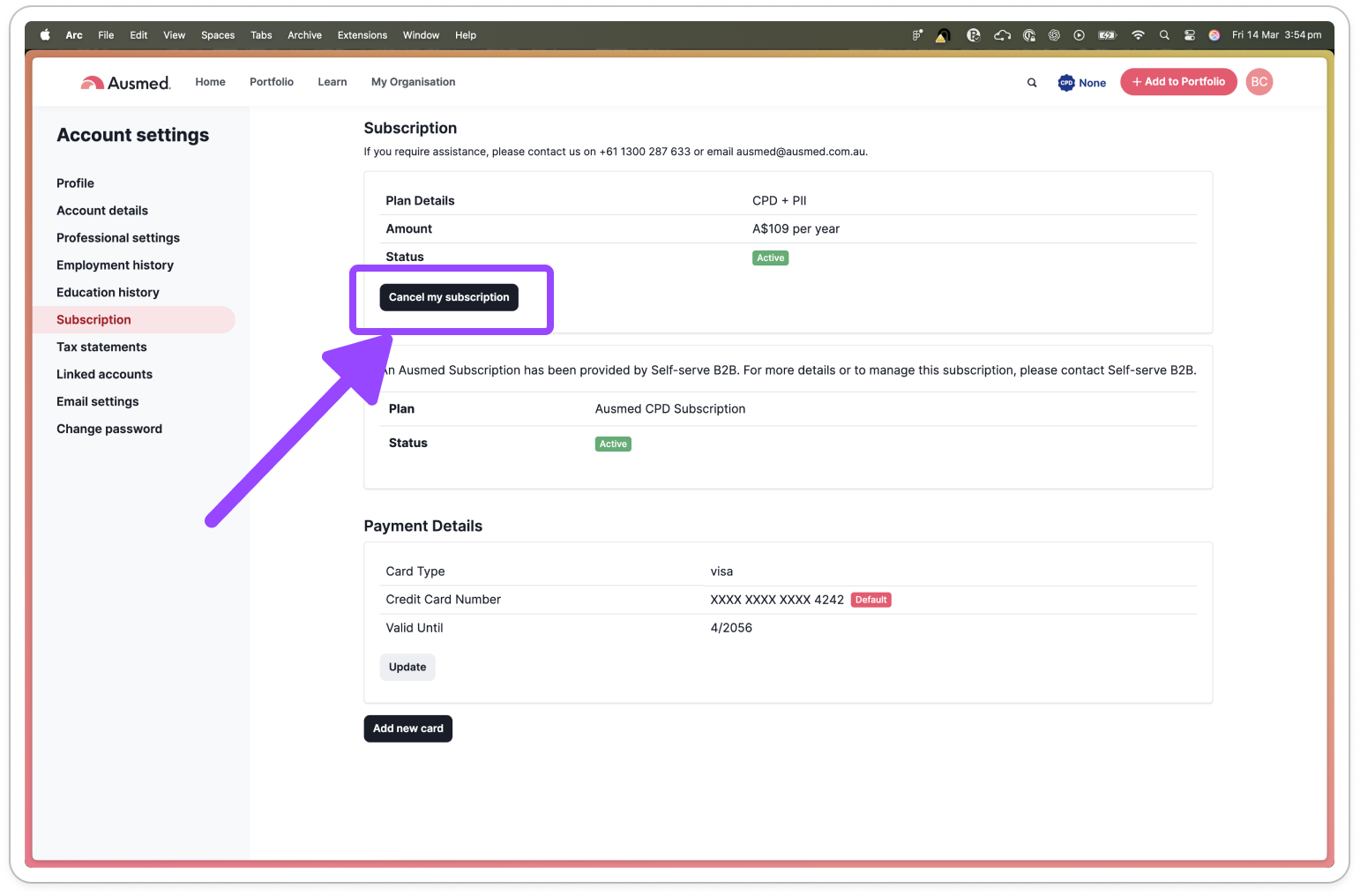
Task: Open the Tabs menu
Action: coord(261,35)
